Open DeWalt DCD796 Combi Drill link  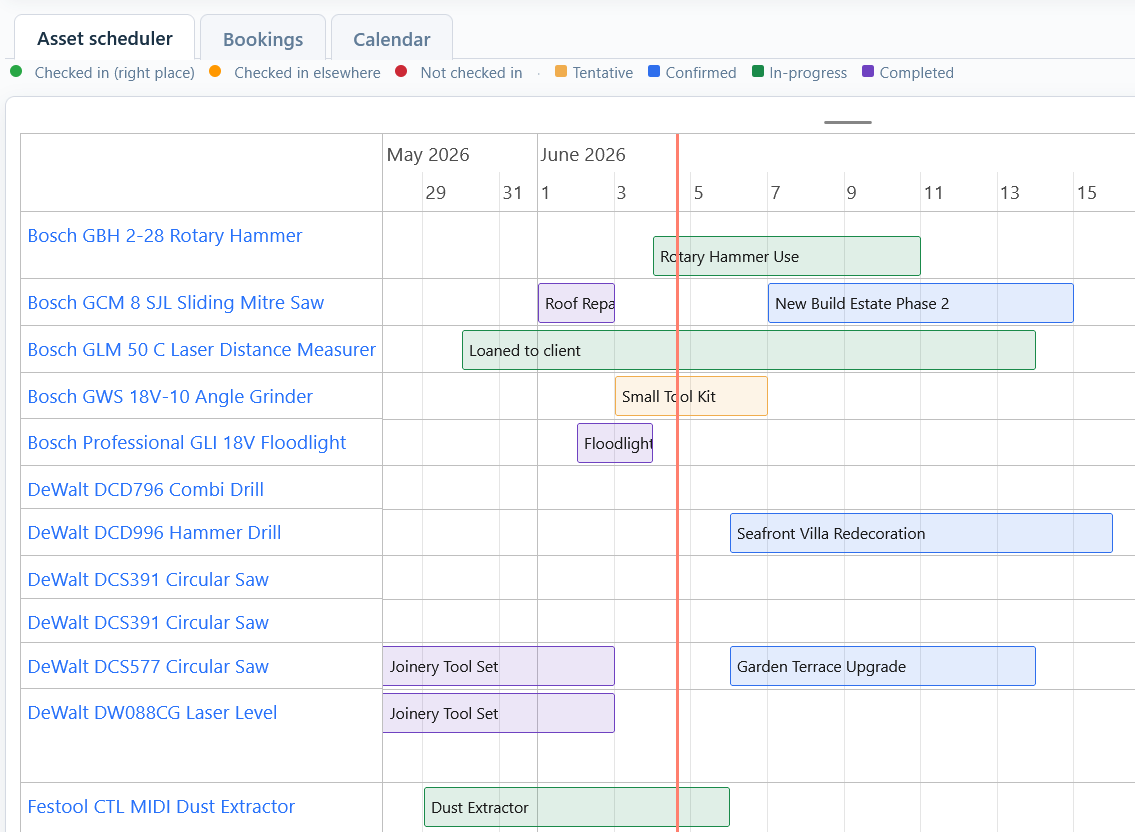pos(145,489)
